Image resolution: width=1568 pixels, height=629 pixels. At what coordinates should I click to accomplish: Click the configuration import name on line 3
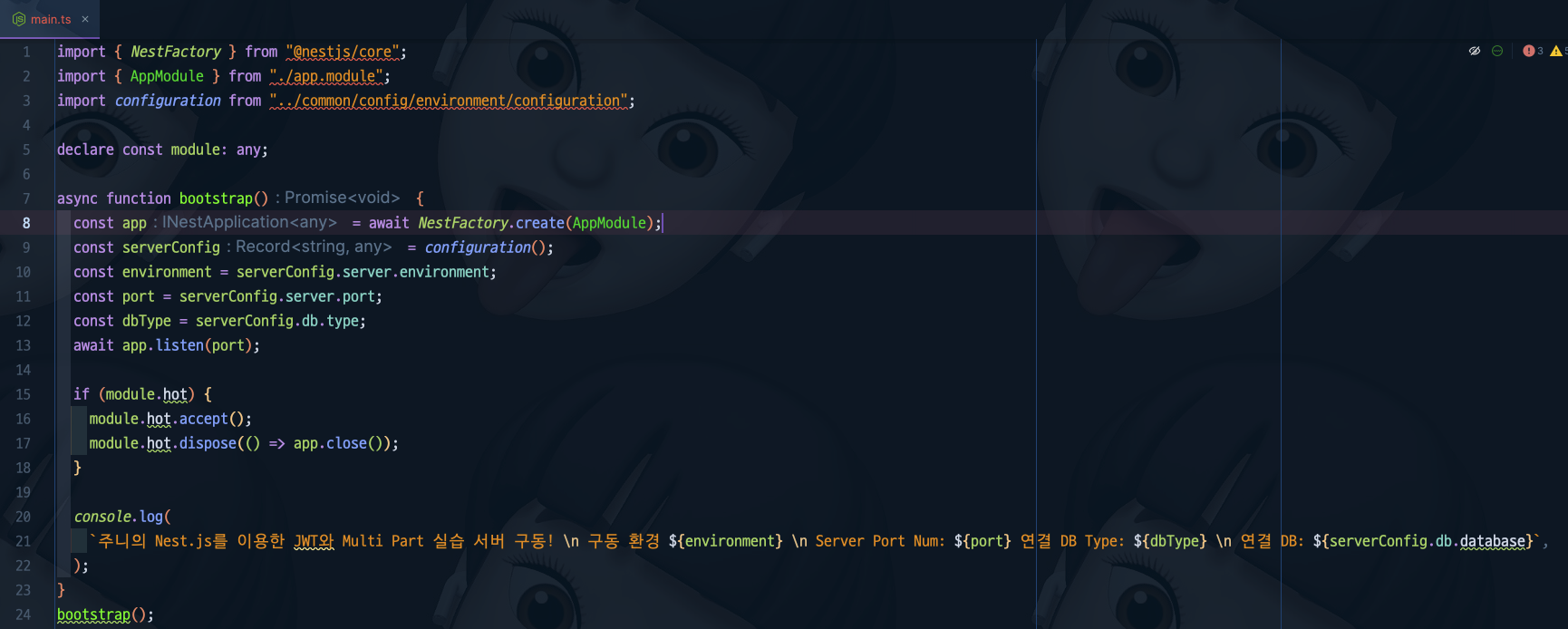click(168, 101)
